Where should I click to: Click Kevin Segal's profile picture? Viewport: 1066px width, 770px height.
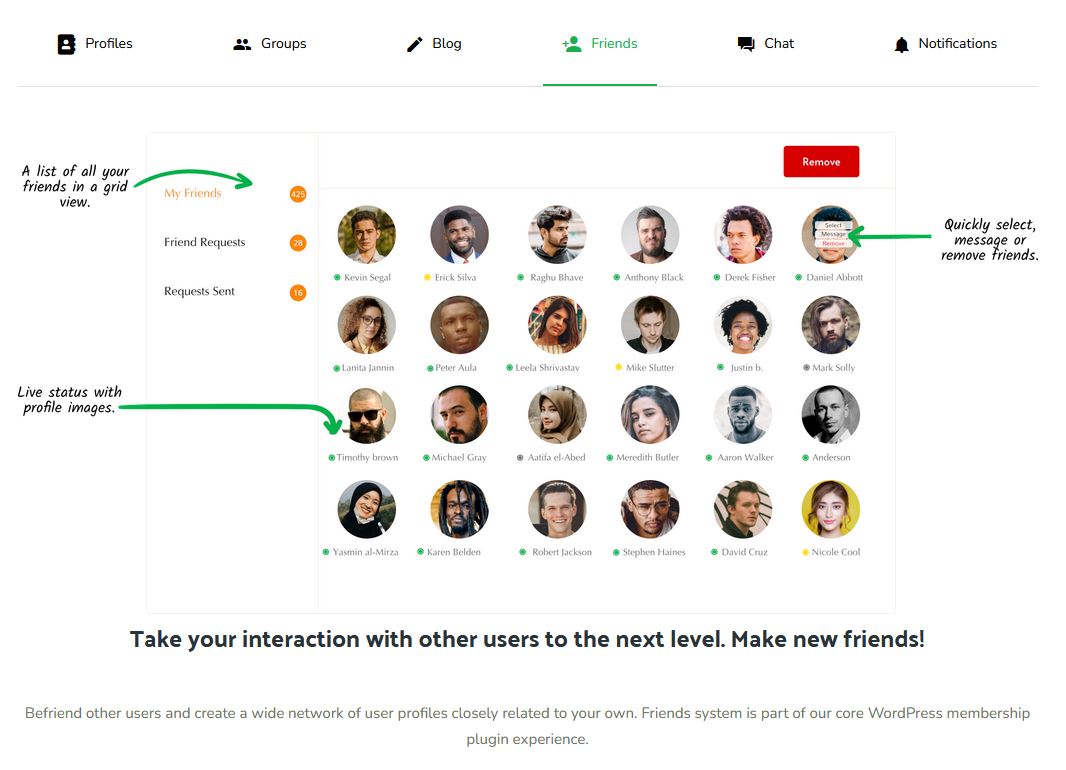coord(366,234)
